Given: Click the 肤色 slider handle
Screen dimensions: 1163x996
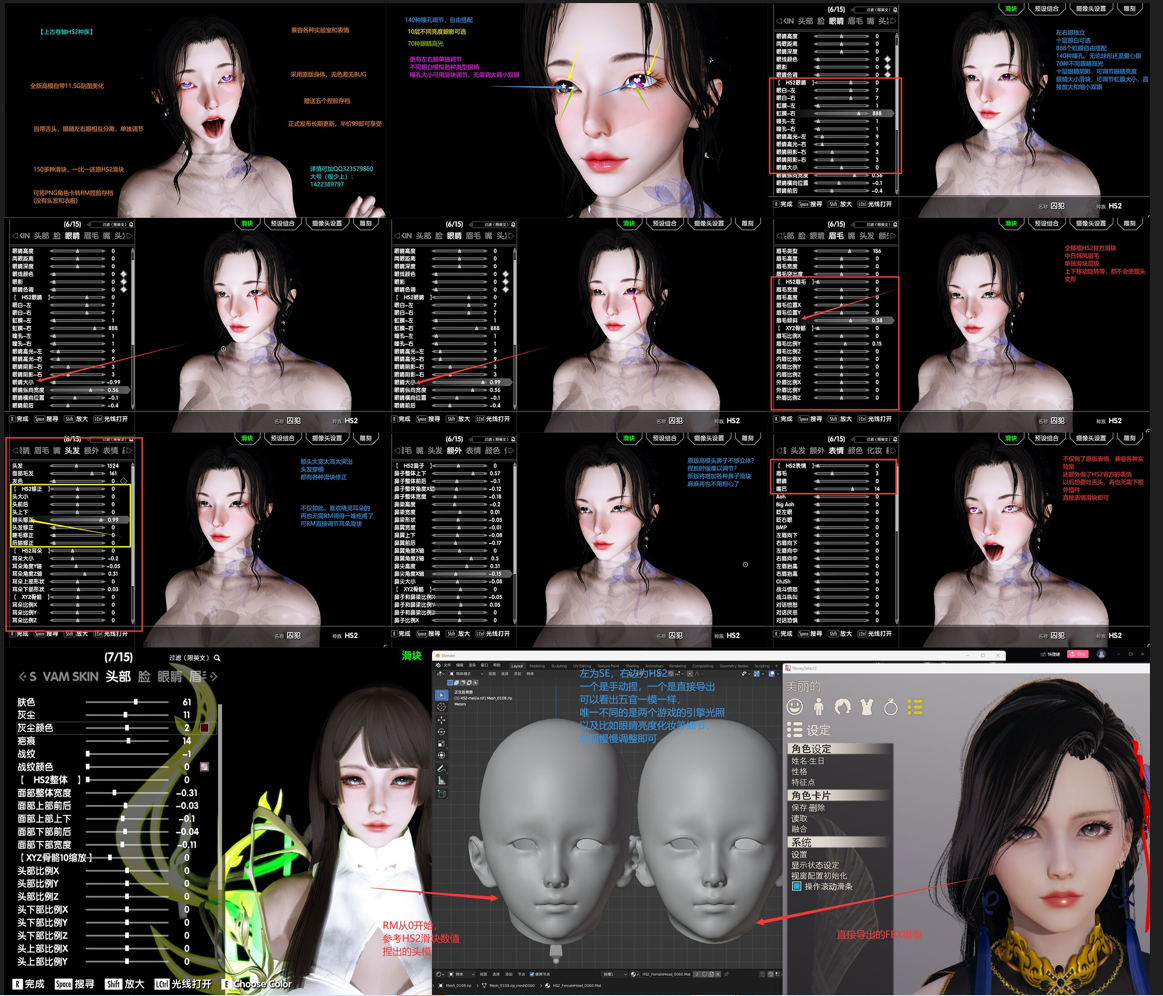Looking at the screenshot, I should pyautogui.click(x=136, y=702).
